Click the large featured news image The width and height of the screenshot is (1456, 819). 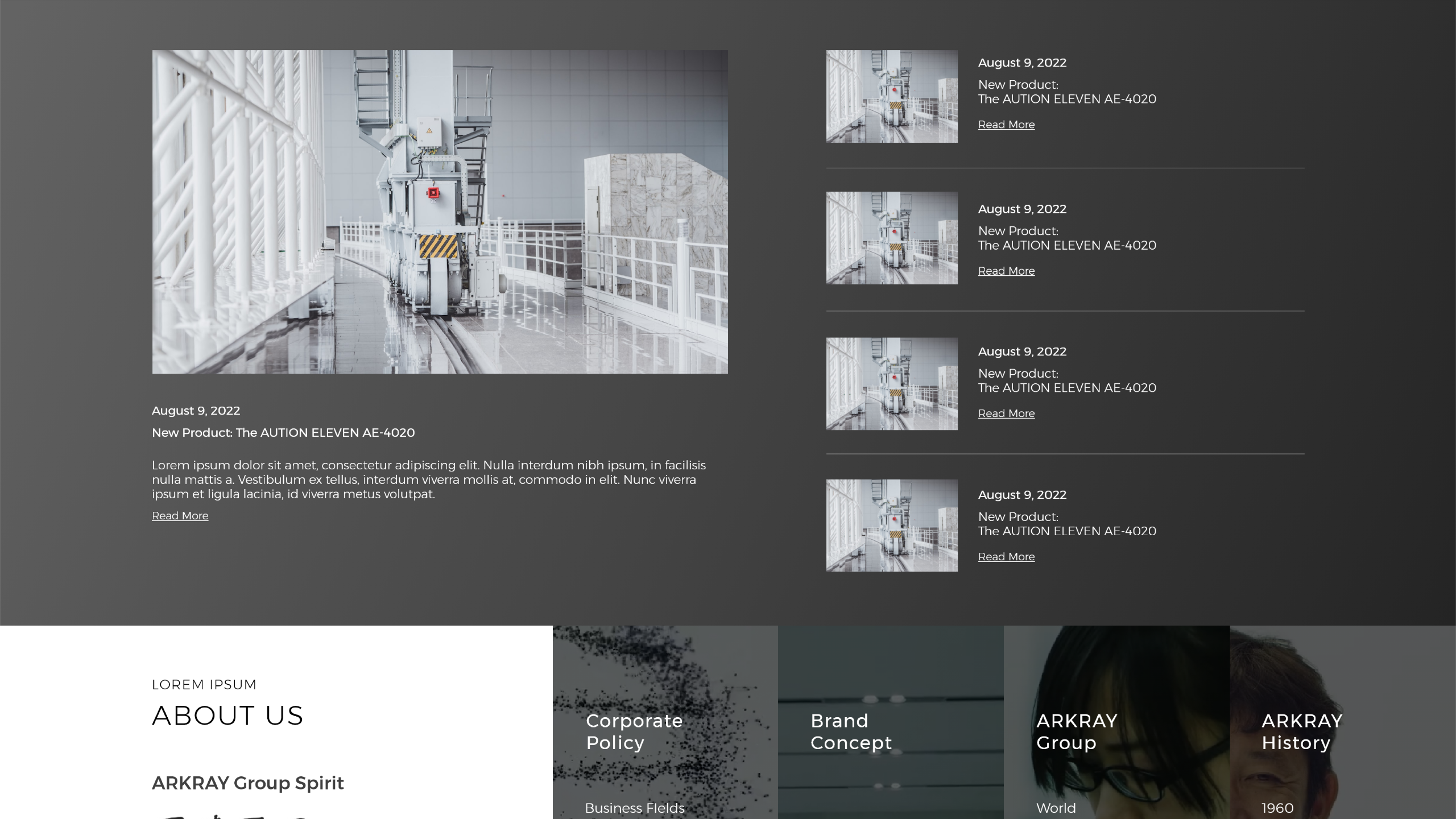(440, 212)
